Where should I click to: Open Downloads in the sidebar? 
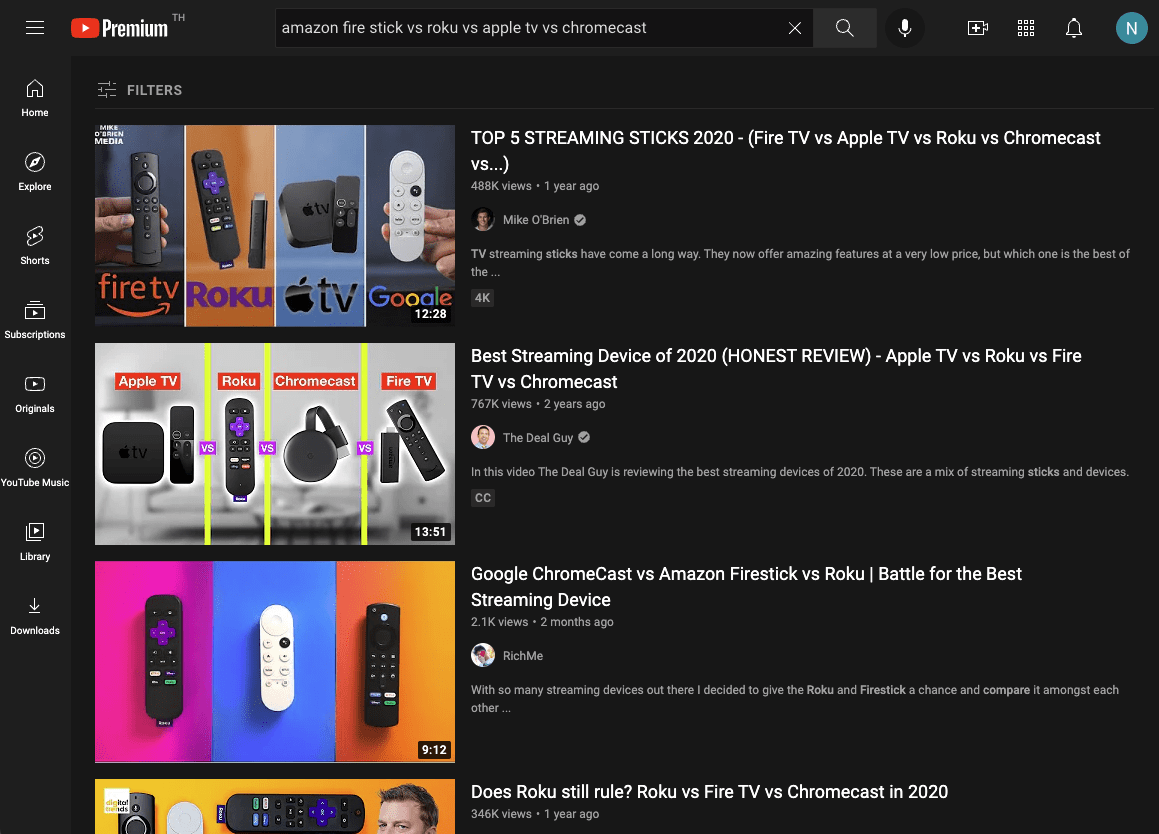(35, 616)
